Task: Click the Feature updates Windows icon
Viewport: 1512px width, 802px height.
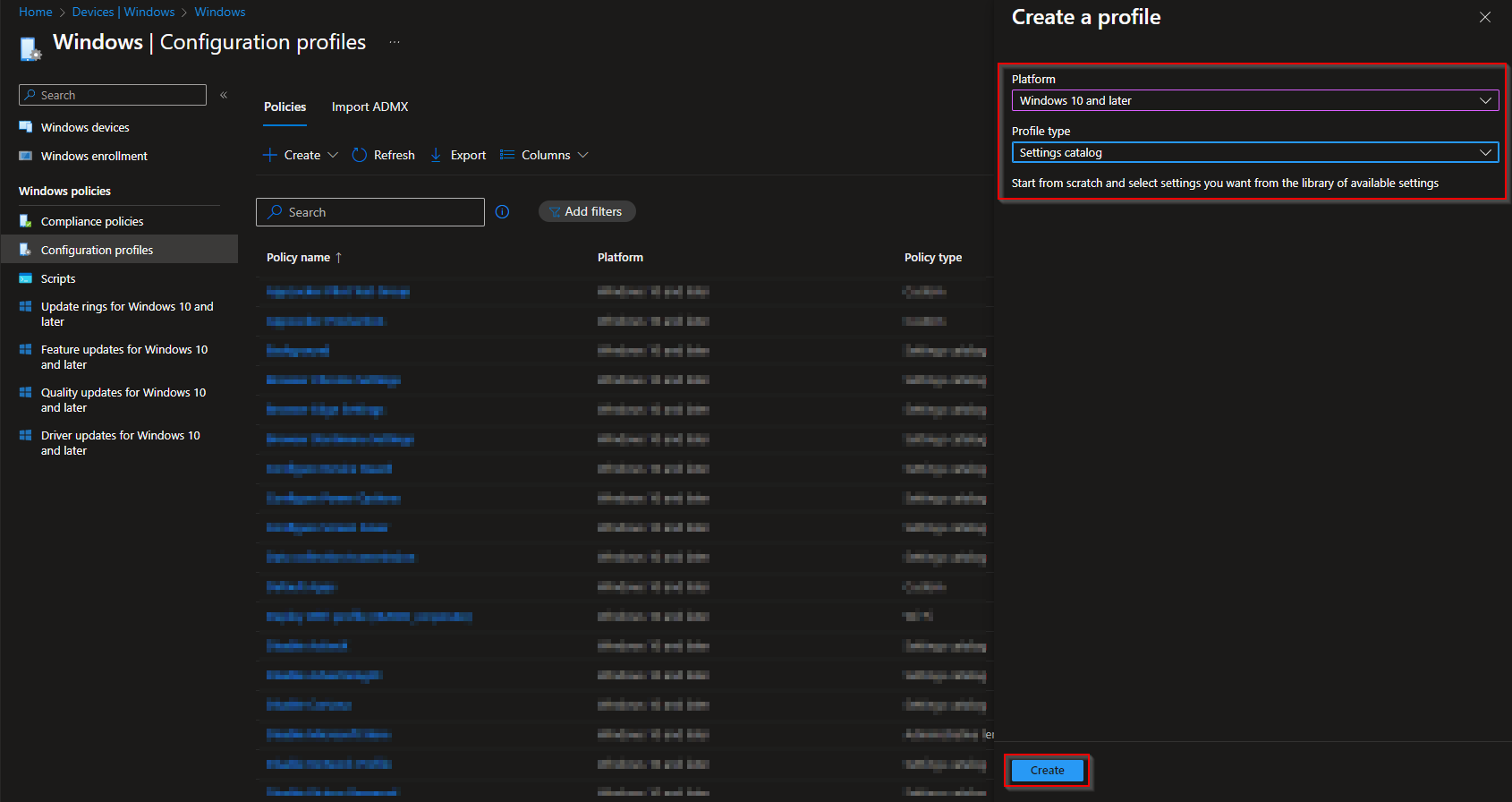Action: pyautogui.click(x=26, y=349)
